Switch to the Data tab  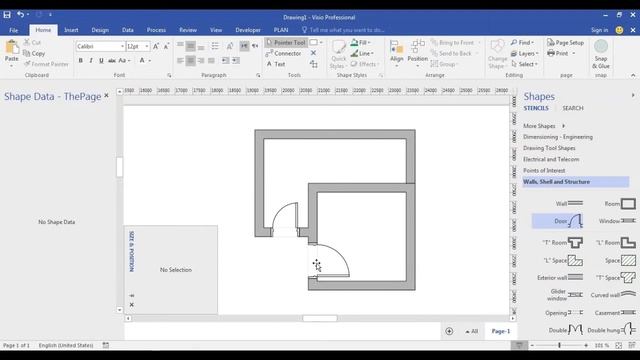128,30
